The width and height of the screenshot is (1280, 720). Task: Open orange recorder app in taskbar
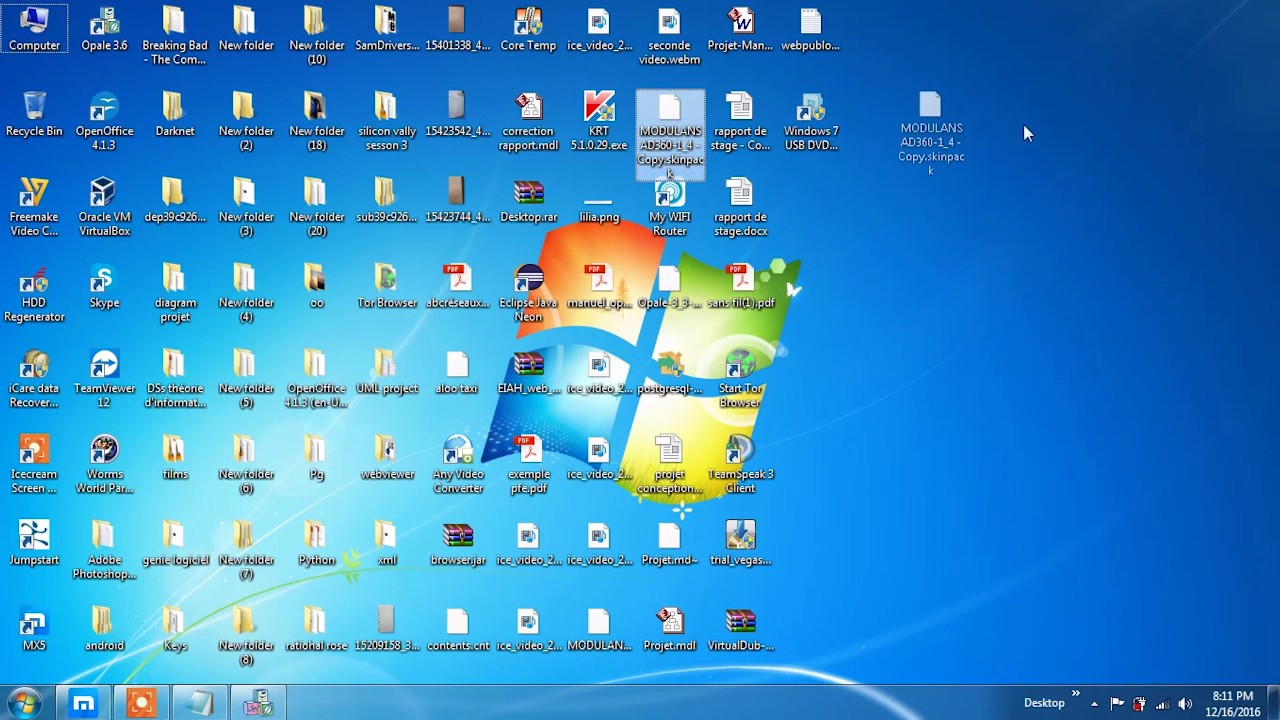141,704
